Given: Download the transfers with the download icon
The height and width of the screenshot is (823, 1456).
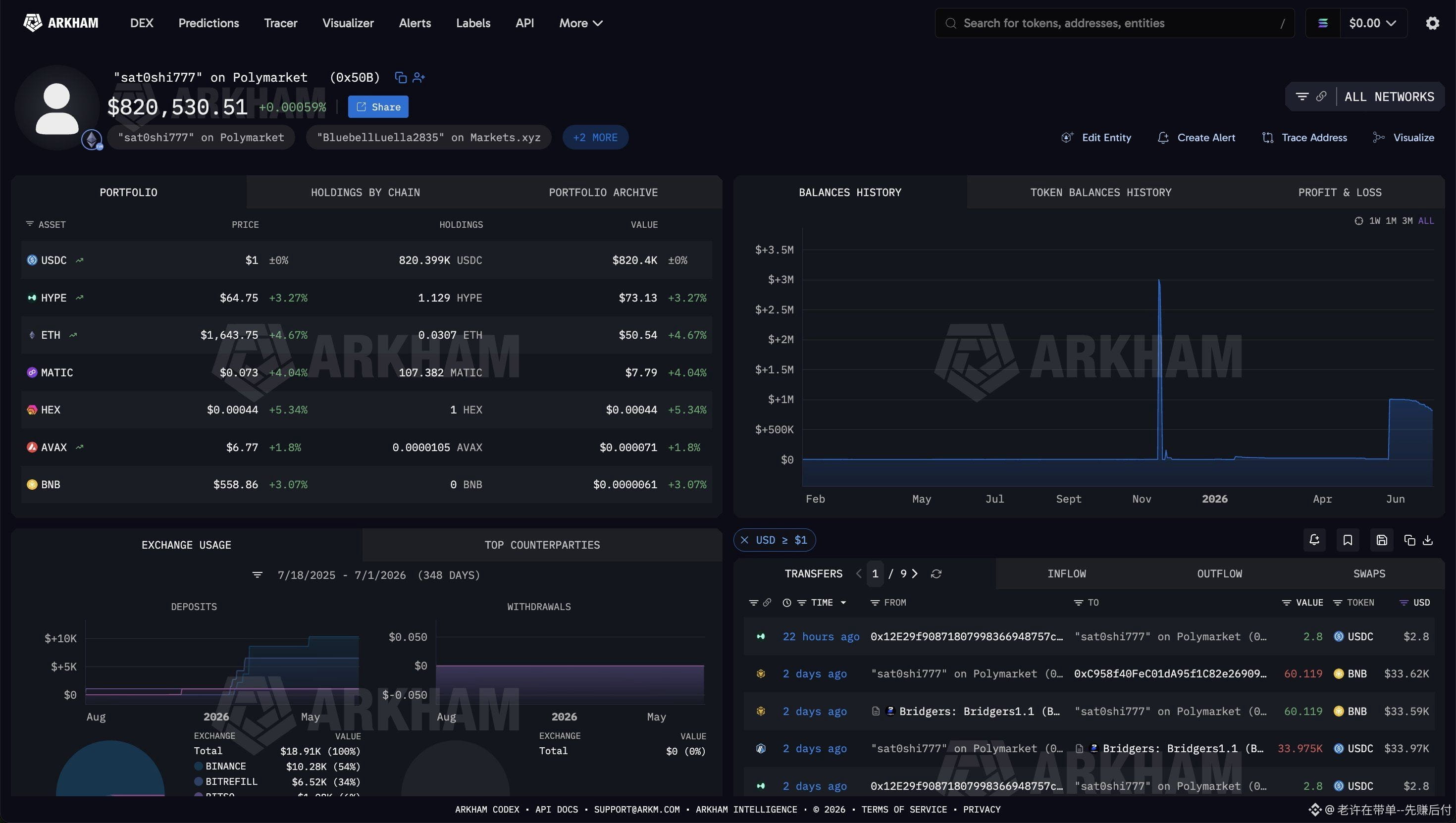Looking at the screenshot, I should click(1428, 540).
